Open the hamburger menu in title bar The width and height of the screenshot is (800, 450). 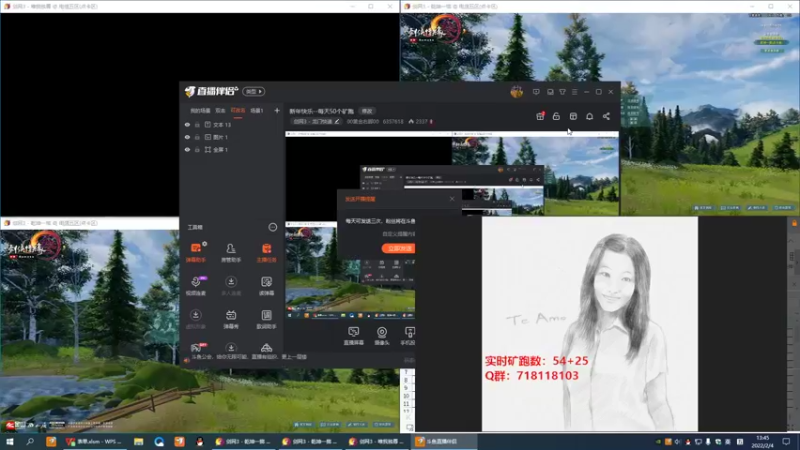tap(574, 92)
